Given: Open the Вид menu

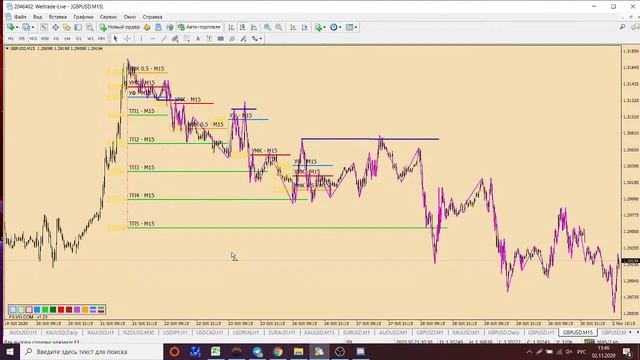Looking at the screenshot, I should (38, 17).
